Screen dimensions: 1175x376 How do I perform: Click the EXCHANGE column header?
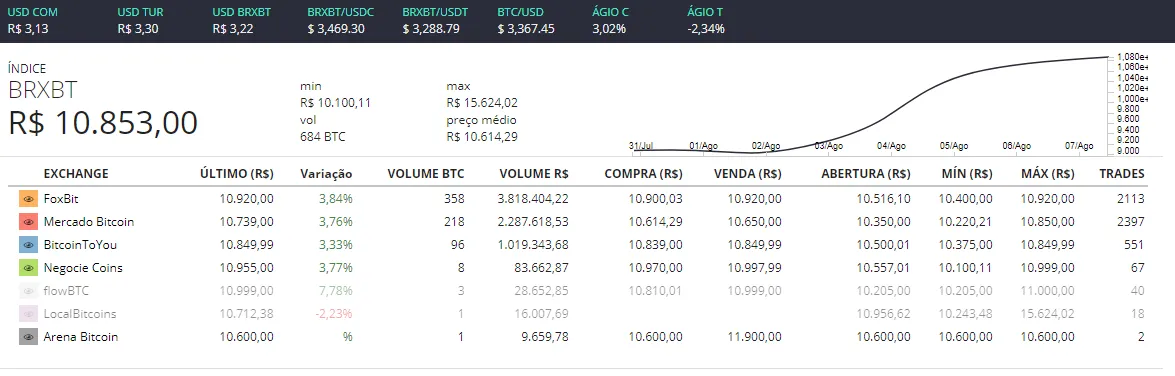76,174
